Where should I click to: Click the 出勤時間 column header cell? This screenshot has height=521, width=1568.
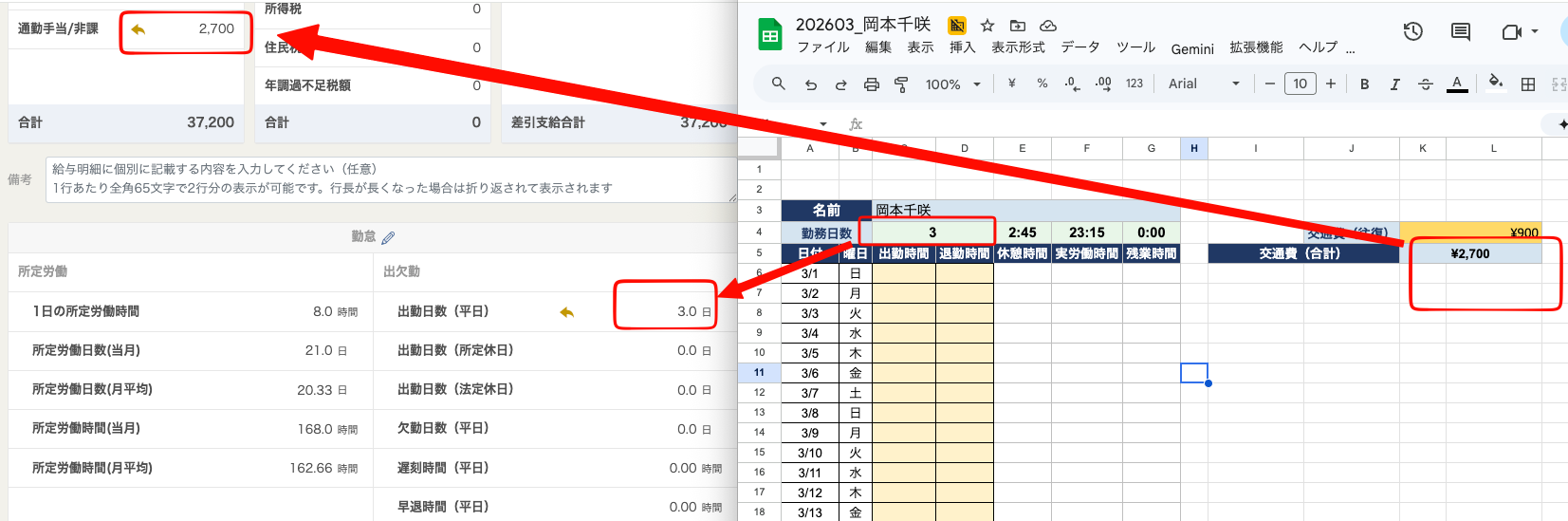click(904, 253)
